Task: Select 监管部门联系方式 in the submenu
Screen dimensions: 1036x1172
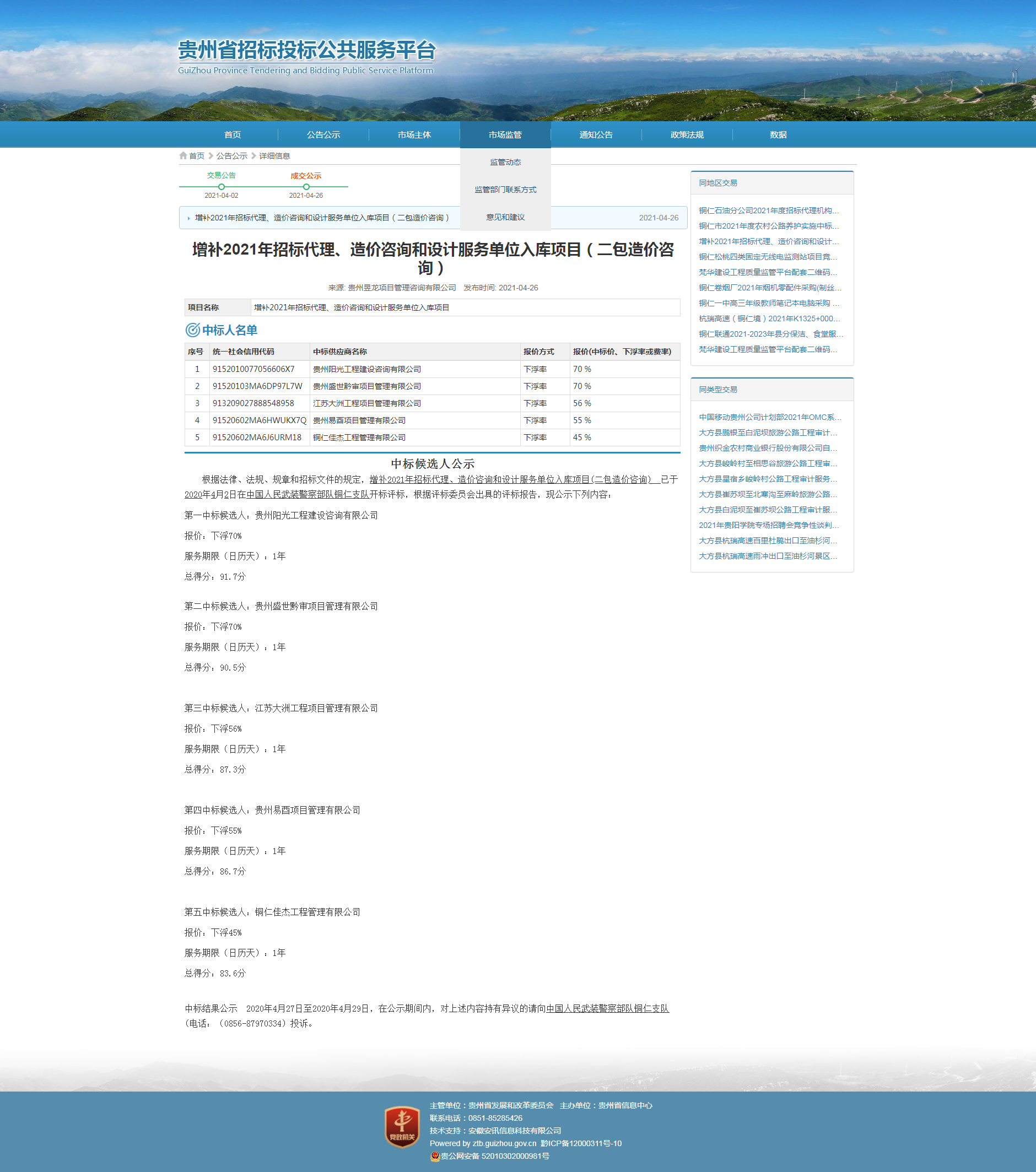Action: pos(505,190)
